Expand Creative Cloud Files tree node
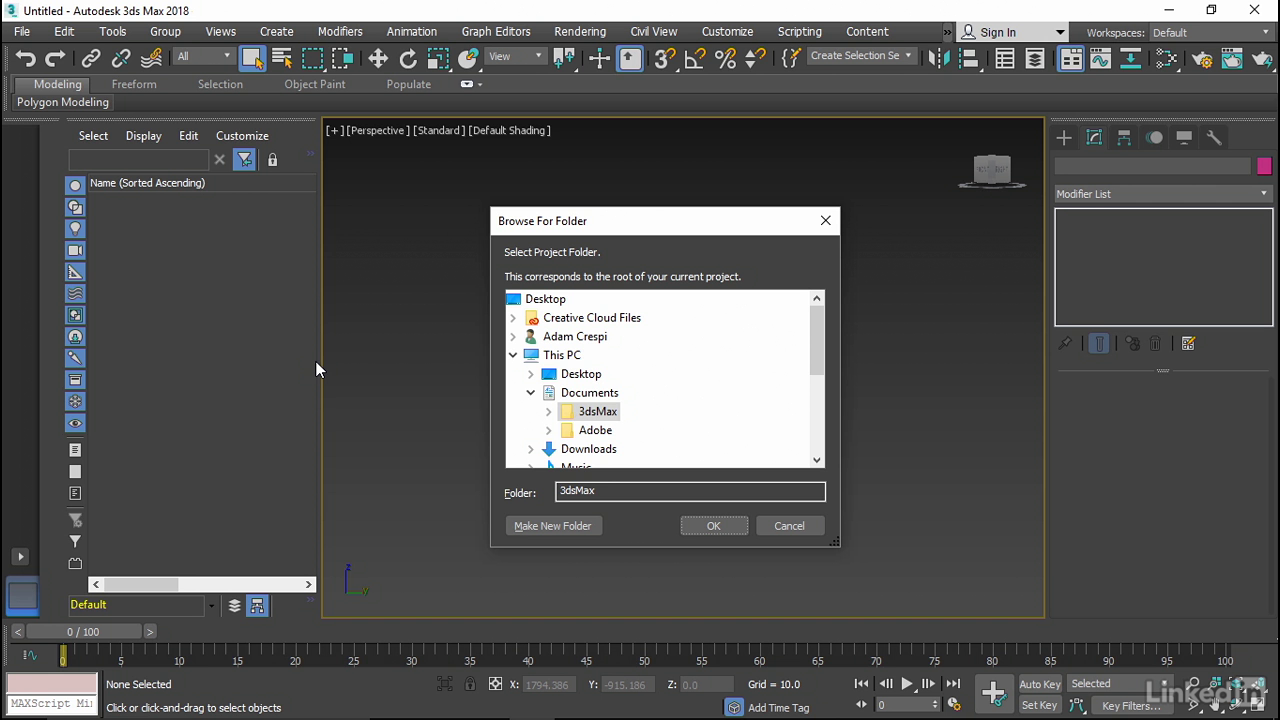The image size is (1280, 720). (513, 318)
